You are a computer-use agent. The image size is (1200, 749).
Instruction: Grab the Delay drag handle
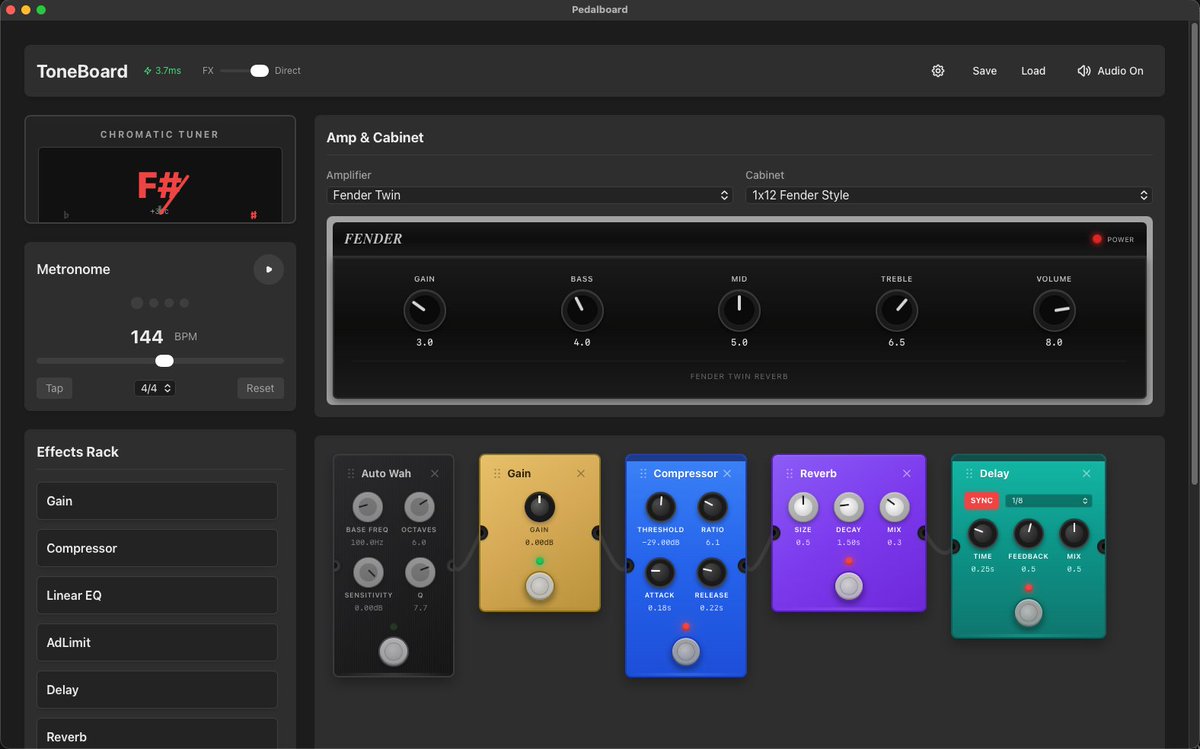point(970,474)
